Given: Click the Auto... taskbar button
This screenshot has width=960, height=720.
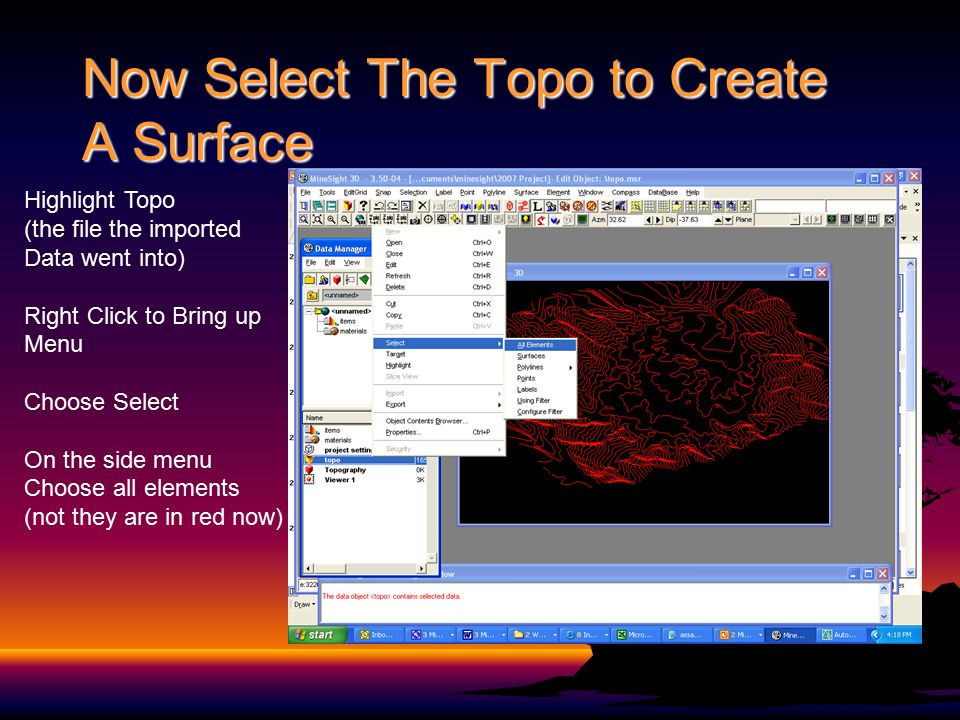Looking at the screenshot, I should click(x=841, y=635).
